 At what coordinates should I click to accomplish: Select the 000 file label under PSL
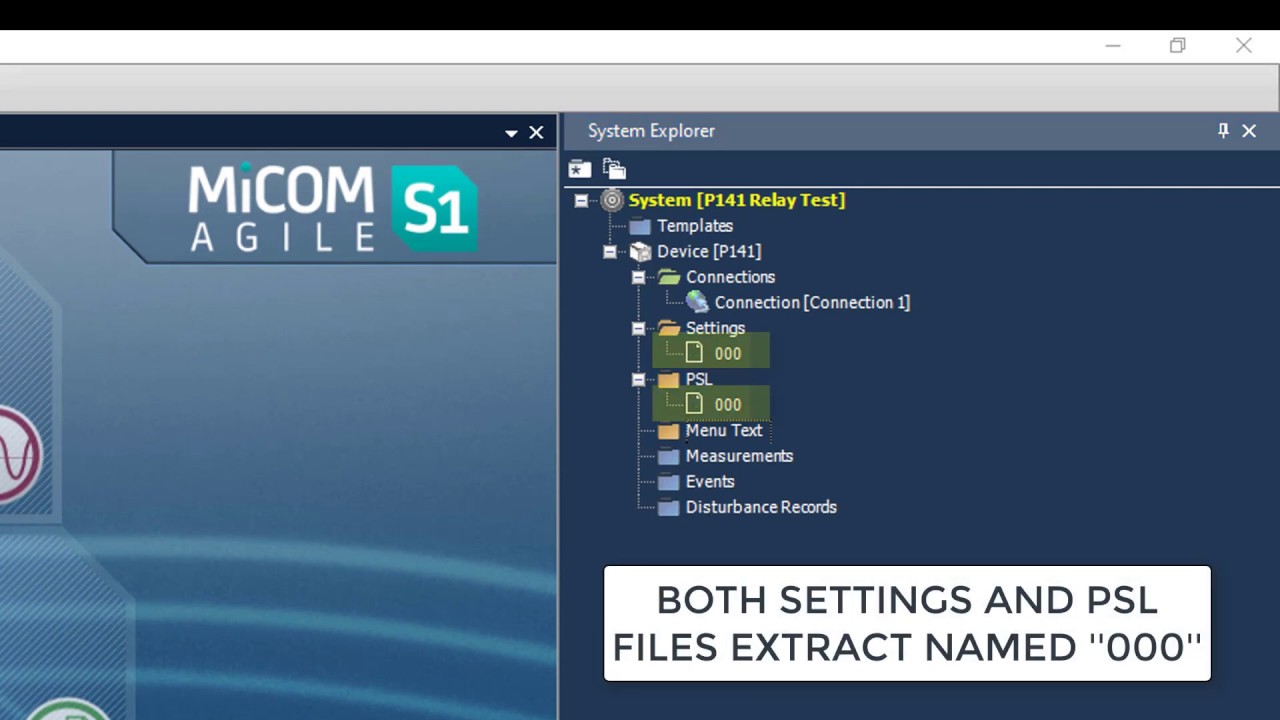click(728, 405)
